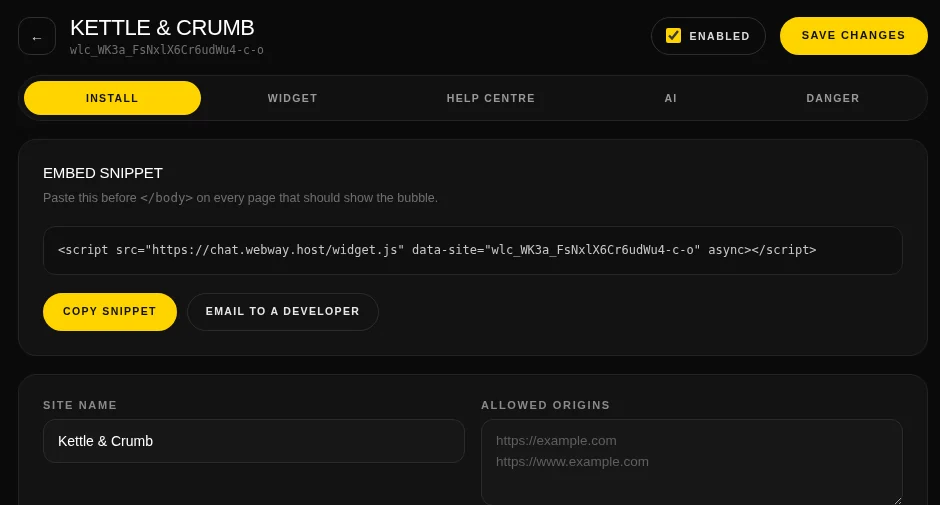This screenshot has width=940, height=505.
Task: Grab the Allowed Origins textarea resize handle
Action: pyautogui.click(x=897, y=501)
